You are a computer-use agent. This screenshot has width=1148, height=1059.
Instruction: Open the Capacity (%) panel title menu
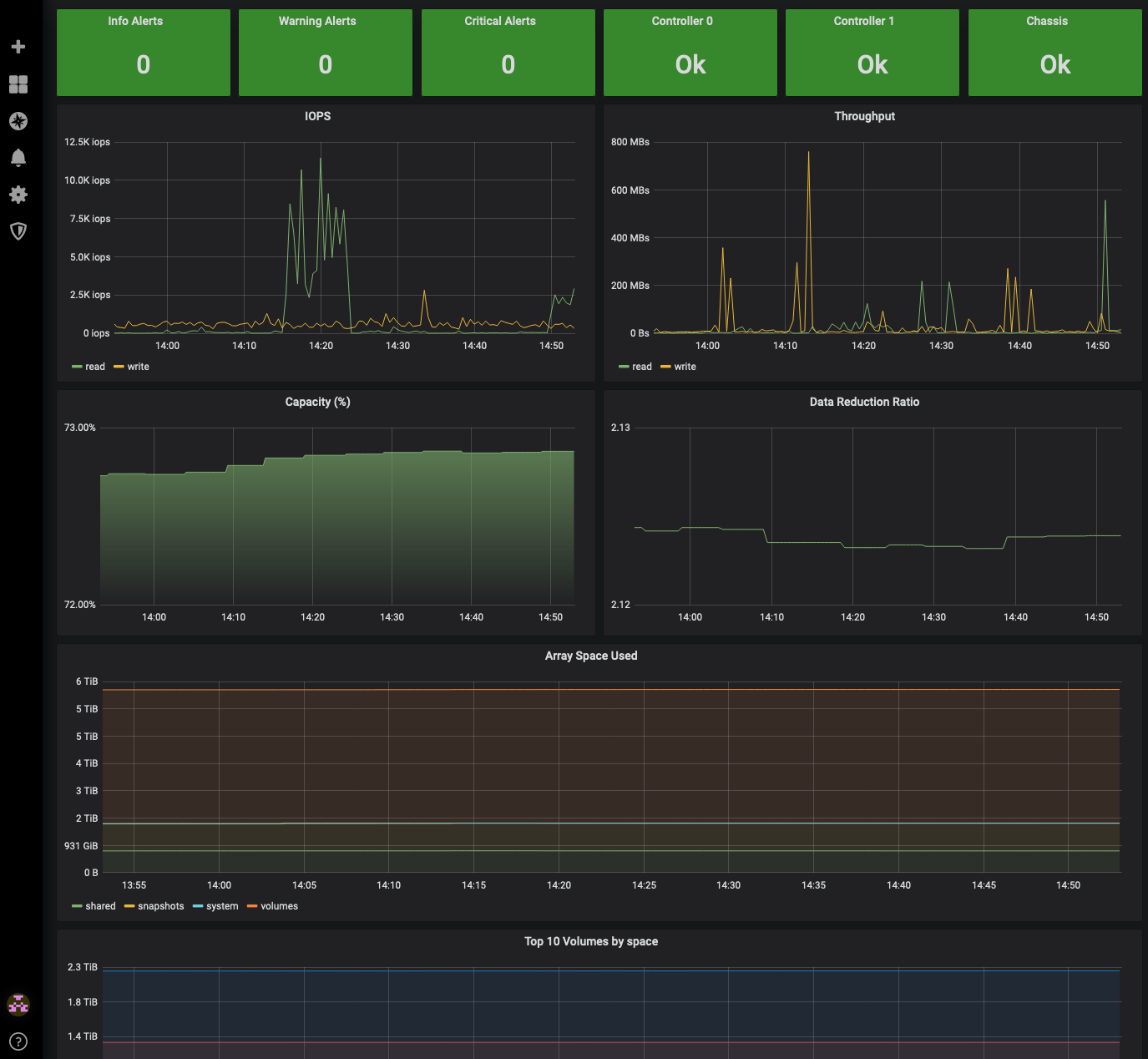[317, 402]
